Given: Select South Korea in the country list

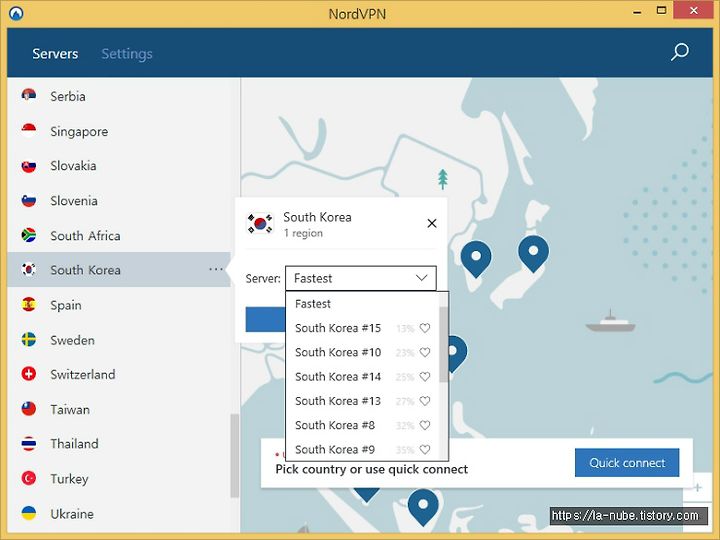Looking at the screenshot, I should [x=119, y=270].
